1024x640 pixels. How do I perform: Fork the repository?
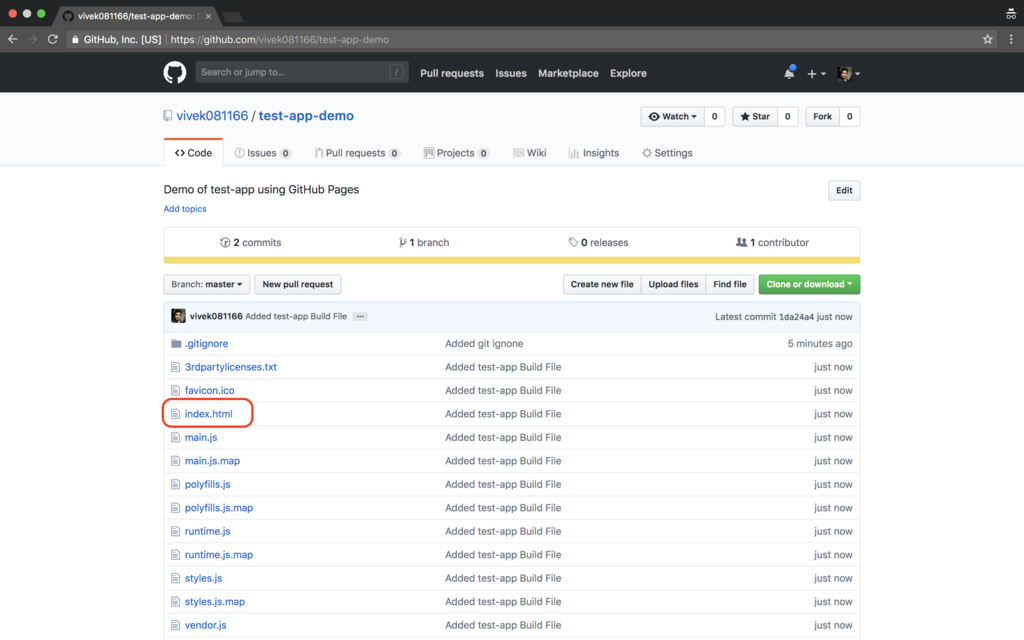pos(822,116)
